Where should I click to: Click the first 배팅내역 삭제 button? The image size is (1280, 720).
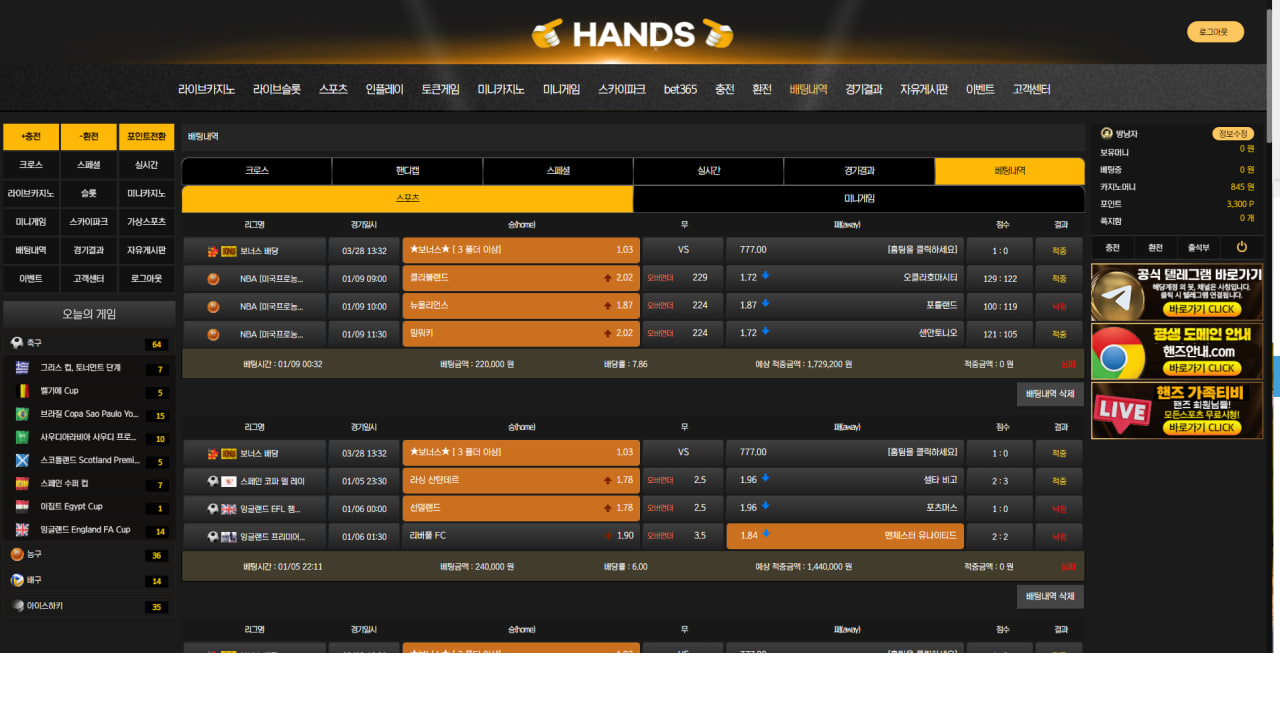(x=1050, y=394)
